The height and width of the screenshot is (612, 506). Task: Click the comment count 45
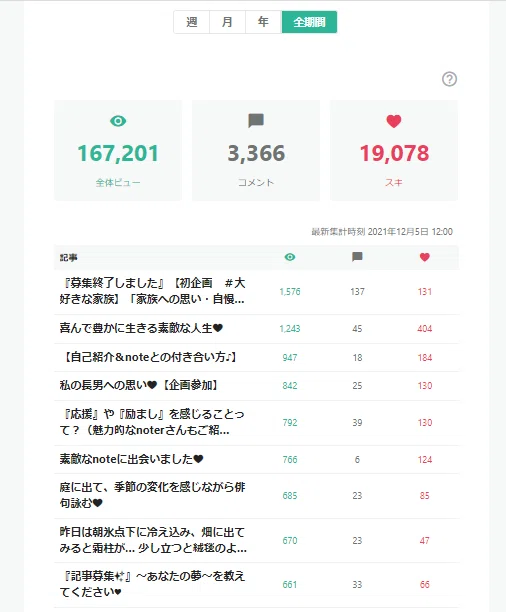357,329
